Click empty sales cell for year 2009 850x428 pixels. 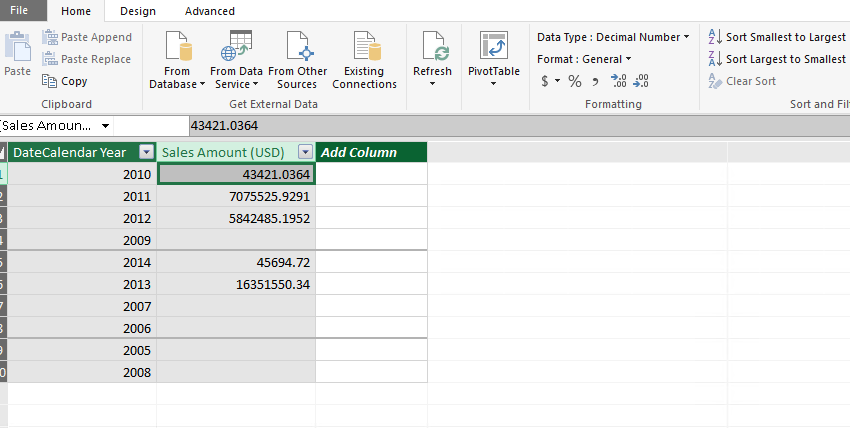236,240
